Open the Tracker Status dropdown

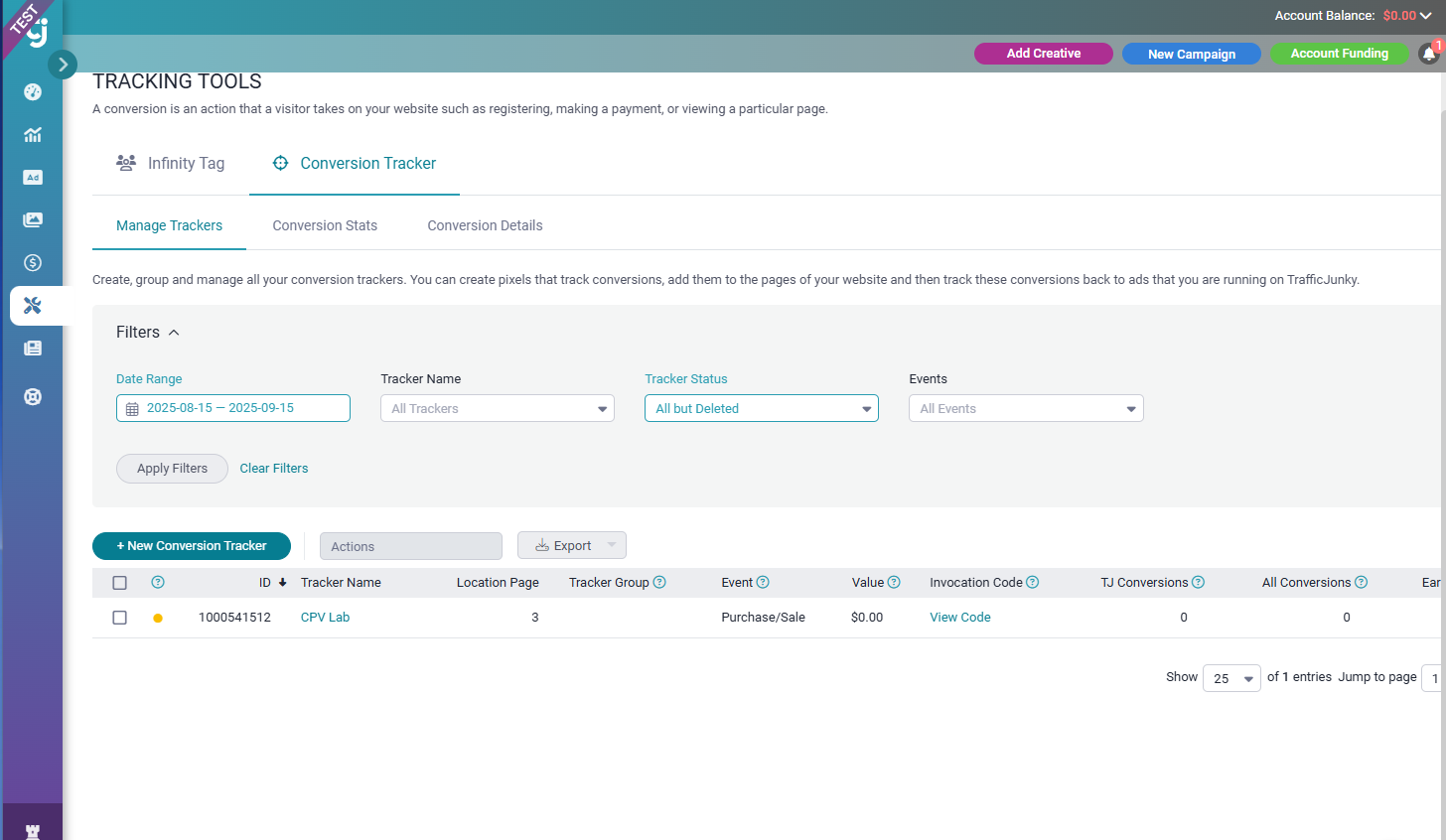pyautogui.click(x=761, y=408)
